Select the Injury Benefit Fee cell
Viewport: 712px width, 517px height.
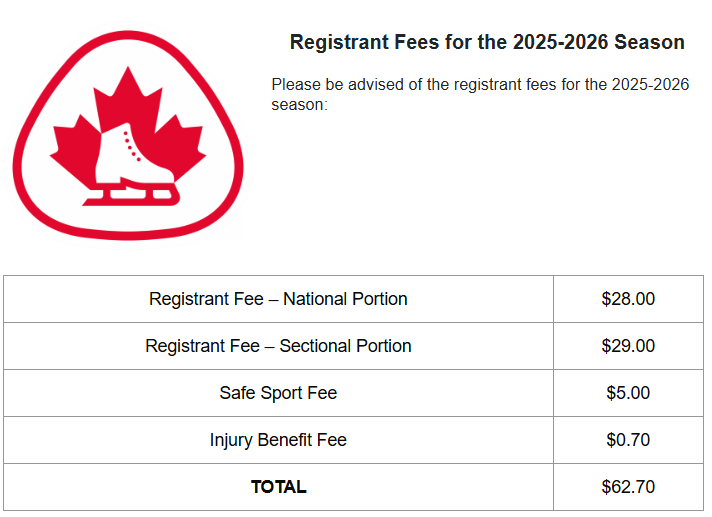pos(278,440)
